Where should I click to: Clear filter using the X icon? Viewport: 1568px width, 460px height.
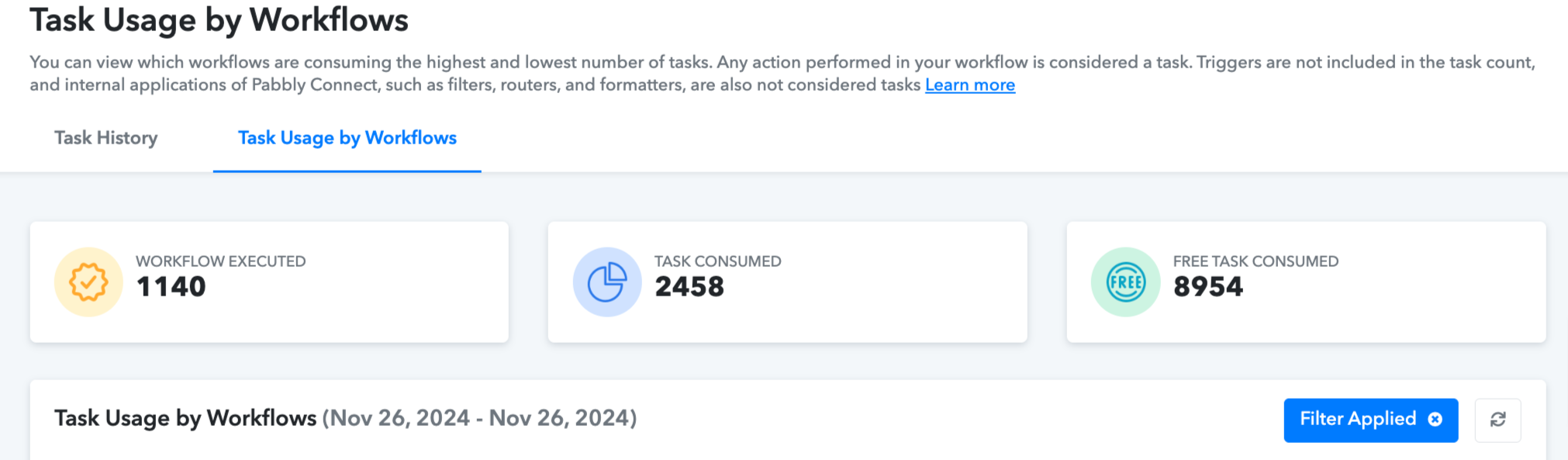point(1435,419)
